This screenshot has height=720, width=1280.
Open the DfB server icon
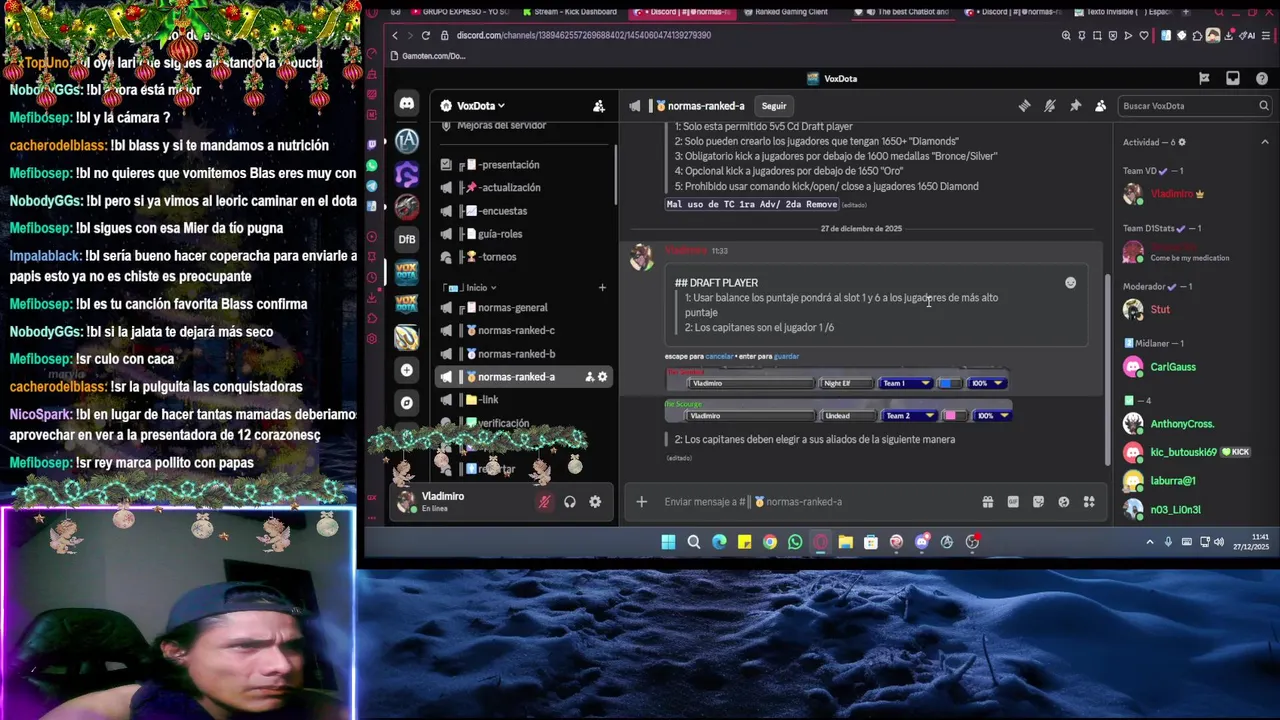407,239
